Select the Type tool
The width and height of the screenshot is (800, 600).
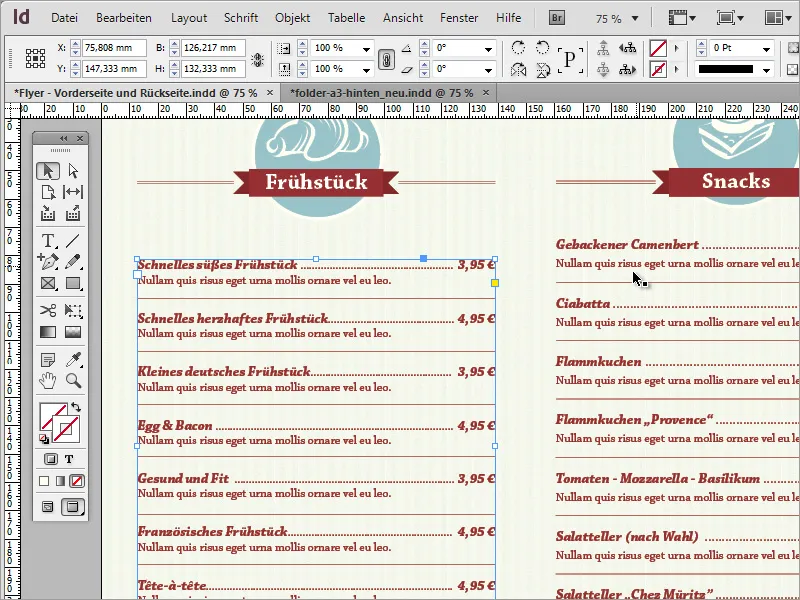(x=48, y=240)
